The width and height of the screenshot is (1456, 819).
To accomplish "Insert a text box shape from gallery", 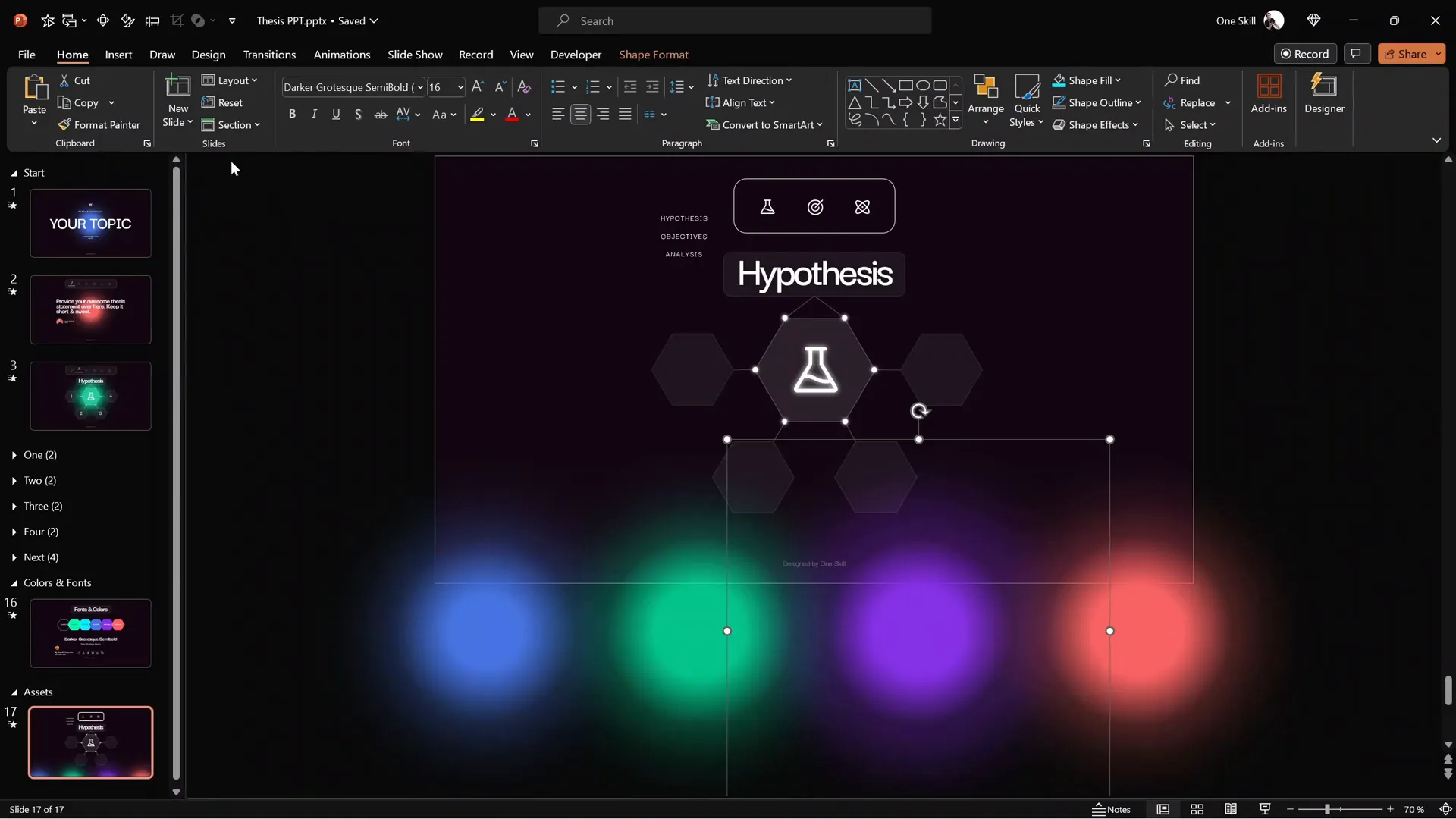I will point(855,86).
